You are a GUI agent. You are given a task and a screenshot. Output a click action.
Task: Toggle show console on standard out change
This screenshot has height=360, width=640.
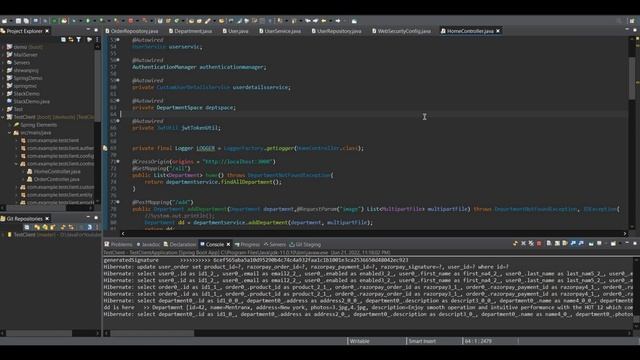[x=573, y=244]
